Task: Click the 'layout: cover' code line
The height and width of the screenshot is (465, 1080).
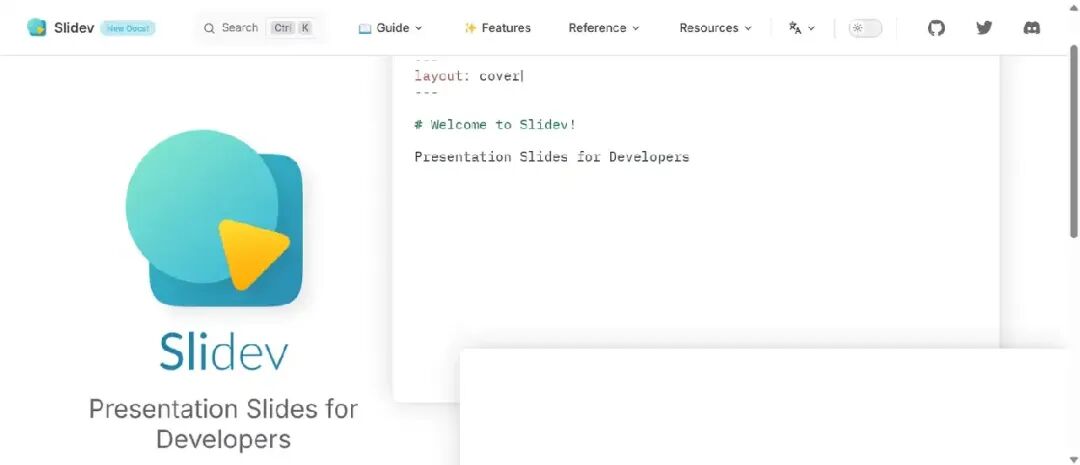Action: 468,76
